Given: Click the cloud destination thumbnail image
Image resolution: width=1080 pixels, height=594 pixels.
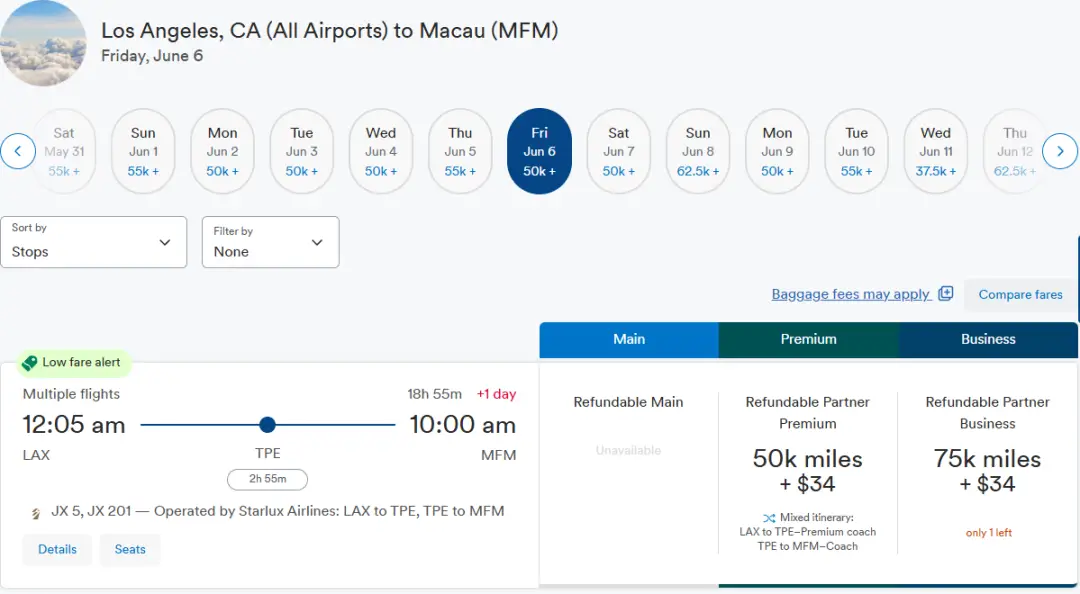Looking at the screenshot, I should click(x=43, y=43).
